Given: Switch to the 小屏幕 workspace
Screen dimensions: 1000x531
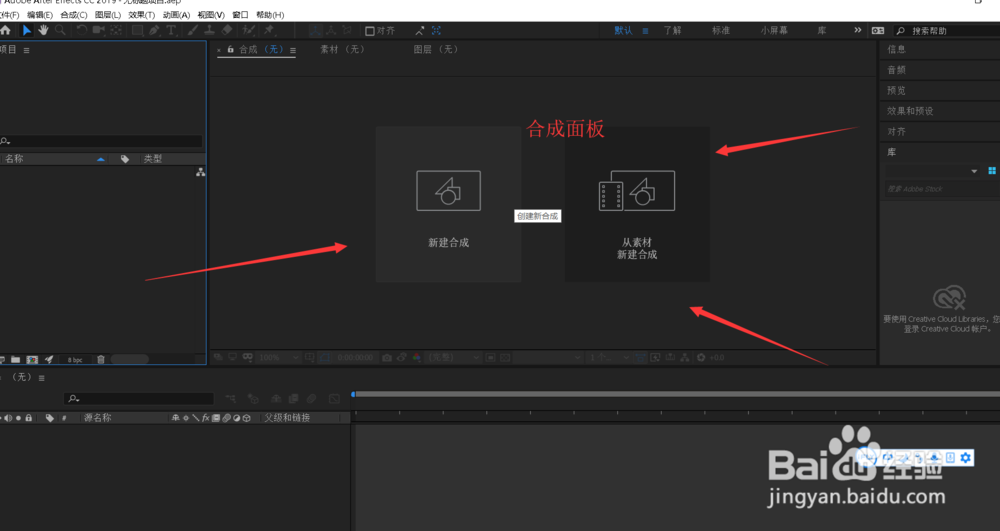Looking at the screenshot, I should [774, 31].
